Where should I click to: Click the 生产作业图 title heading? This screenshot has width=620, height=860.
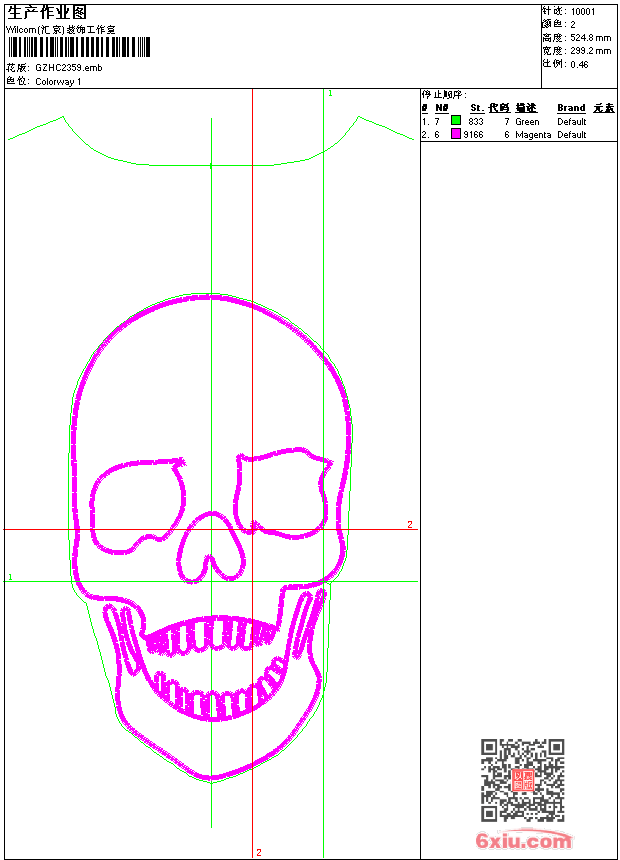click(x=47, y=12)
